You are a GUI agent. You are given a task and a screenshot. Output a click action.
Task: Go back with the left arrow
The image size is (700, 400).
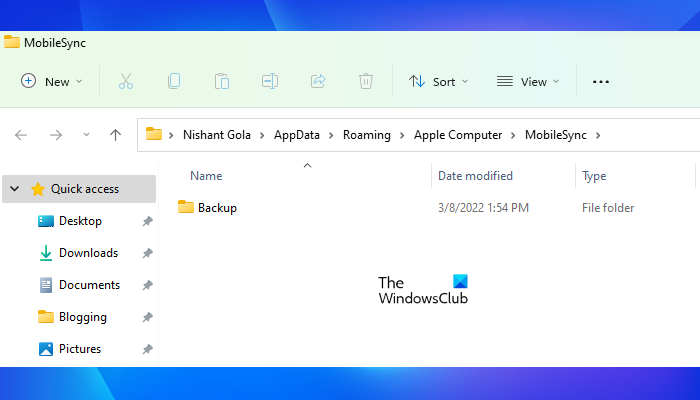pyautogui.click(x=21, y=135)
